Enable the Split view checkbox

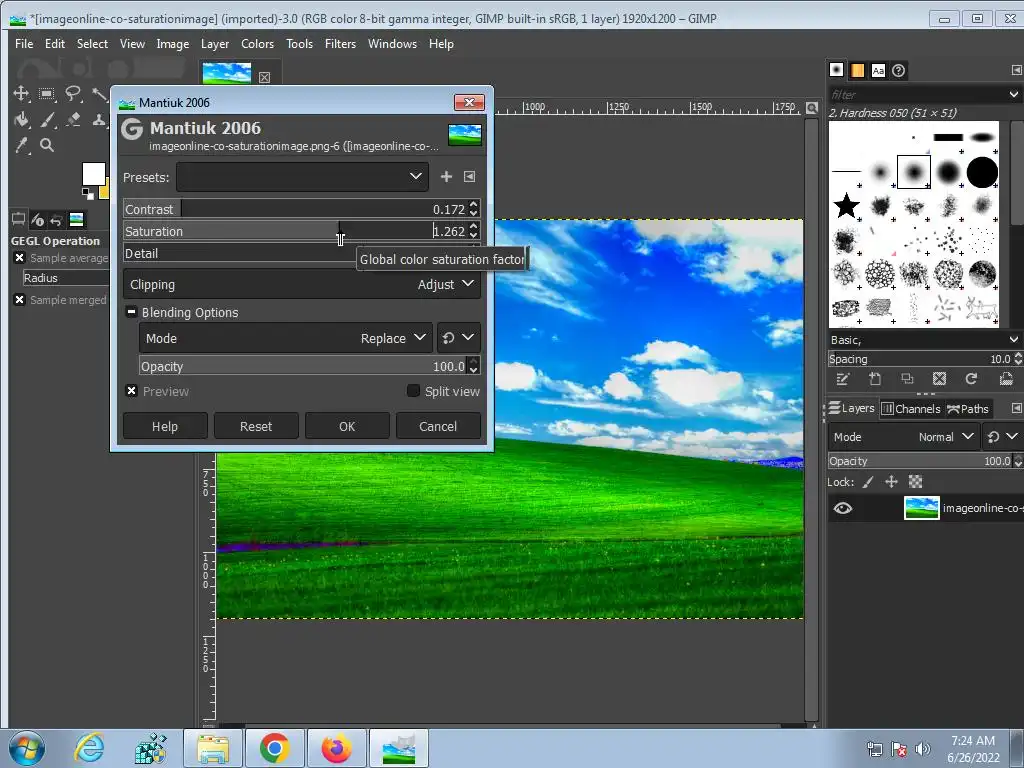tap(413, 391)
